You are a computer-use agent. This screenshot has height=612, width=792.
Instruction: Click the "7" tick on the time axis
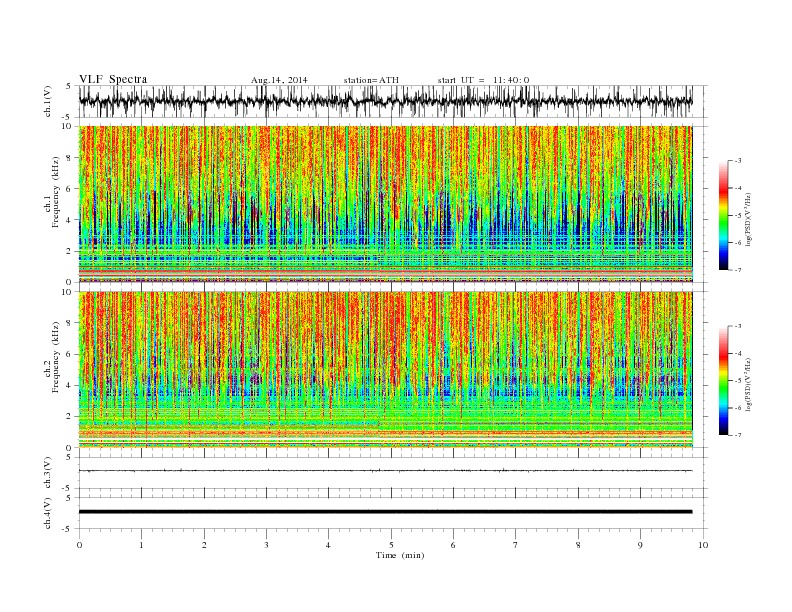[516, 545]
